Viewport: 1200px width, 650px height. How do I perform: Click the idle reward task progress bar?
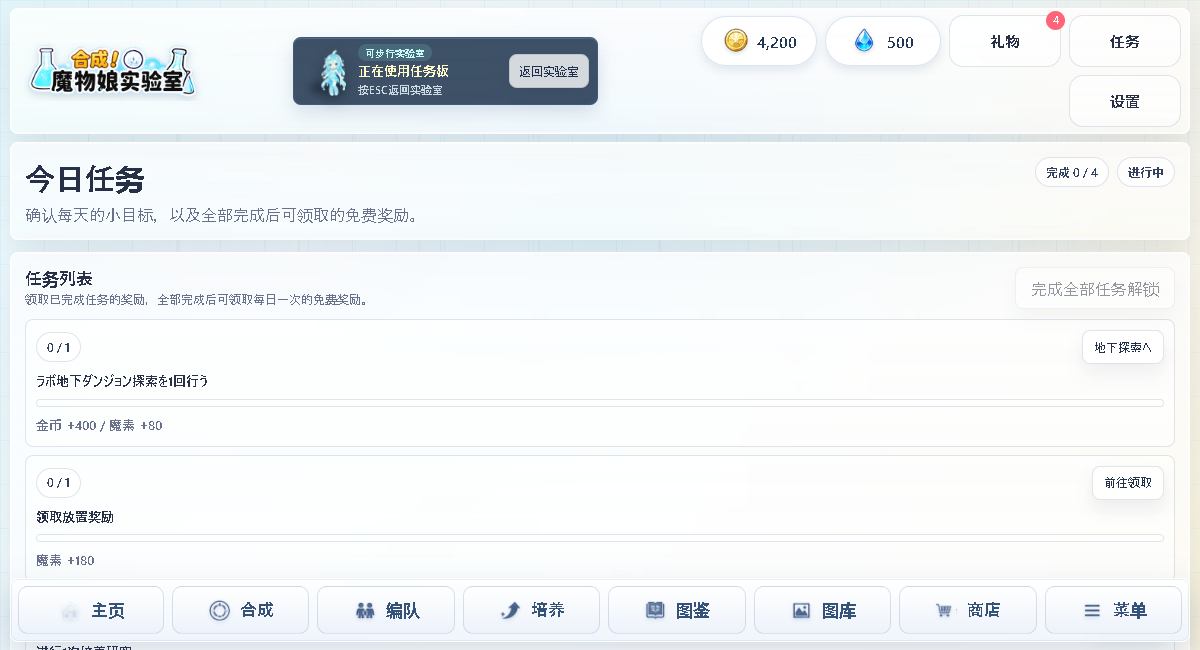coord(600,538)
